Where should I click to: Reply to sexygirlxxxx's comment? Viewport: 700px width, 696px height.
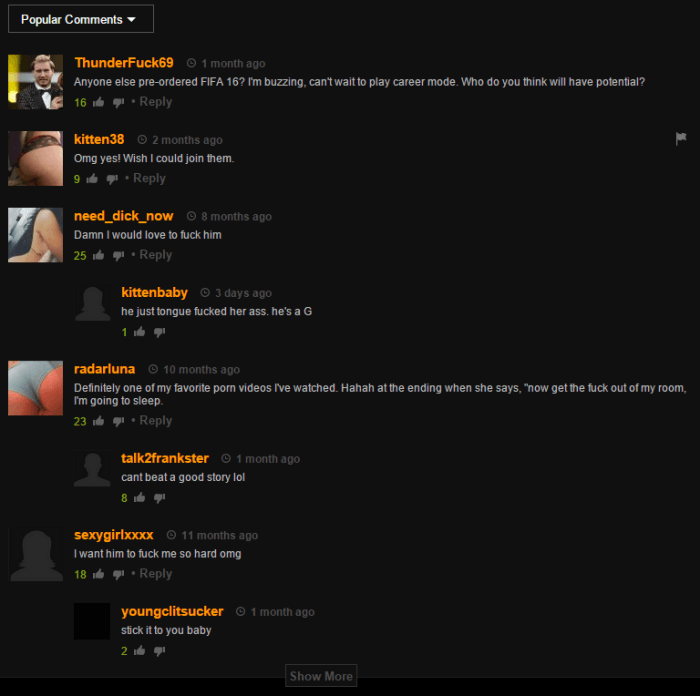(155, 574)
